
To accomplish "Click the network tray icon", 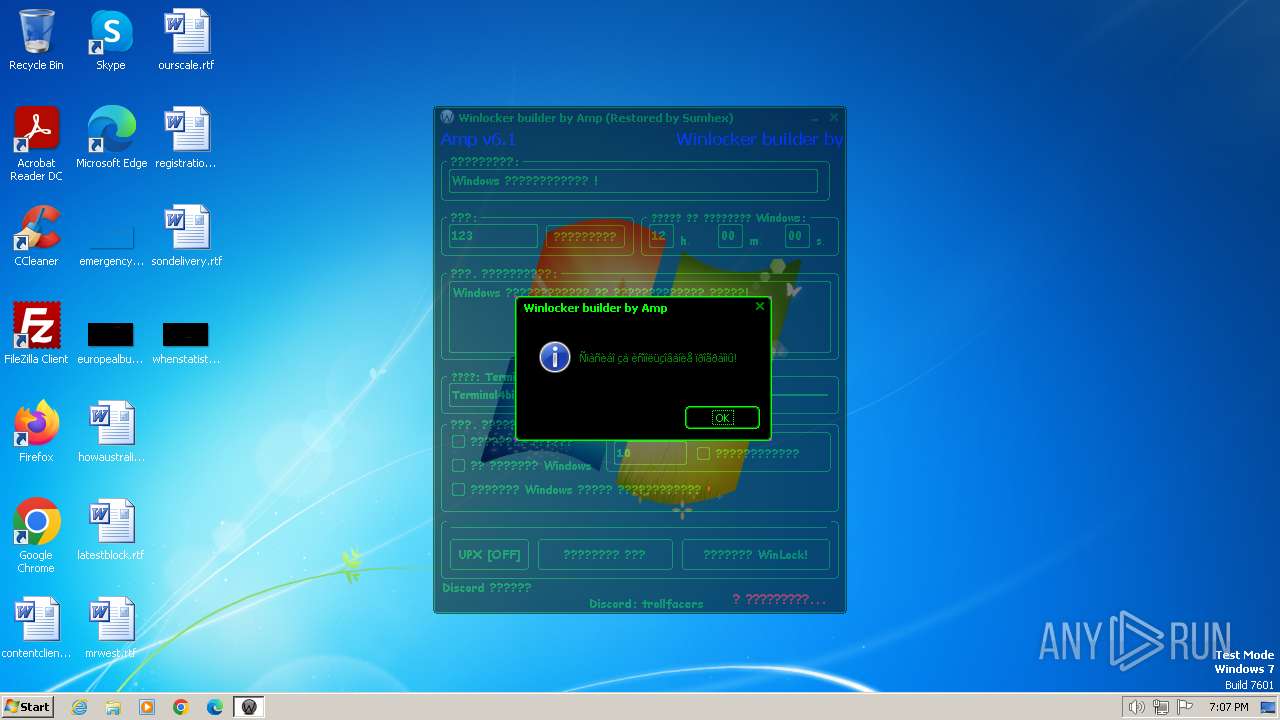I will [x=1161, y=707].
